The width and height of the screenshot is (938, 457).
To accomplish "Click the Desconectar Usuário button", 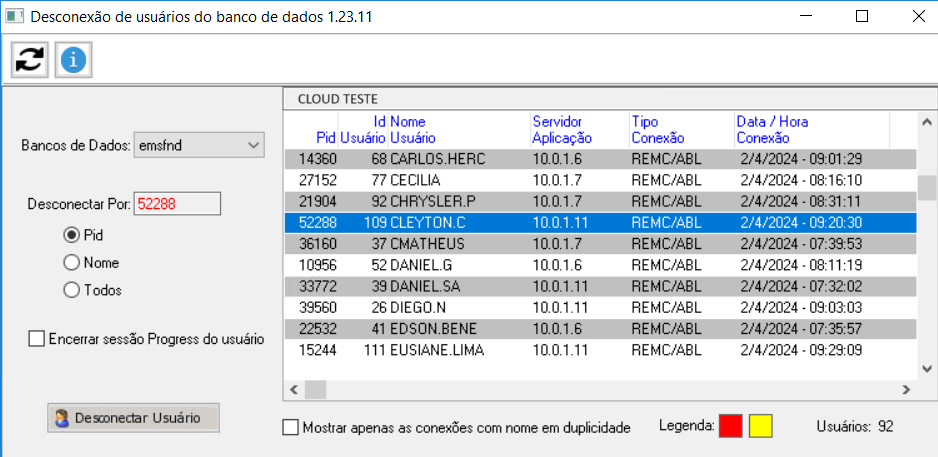I will click(133, 417).
